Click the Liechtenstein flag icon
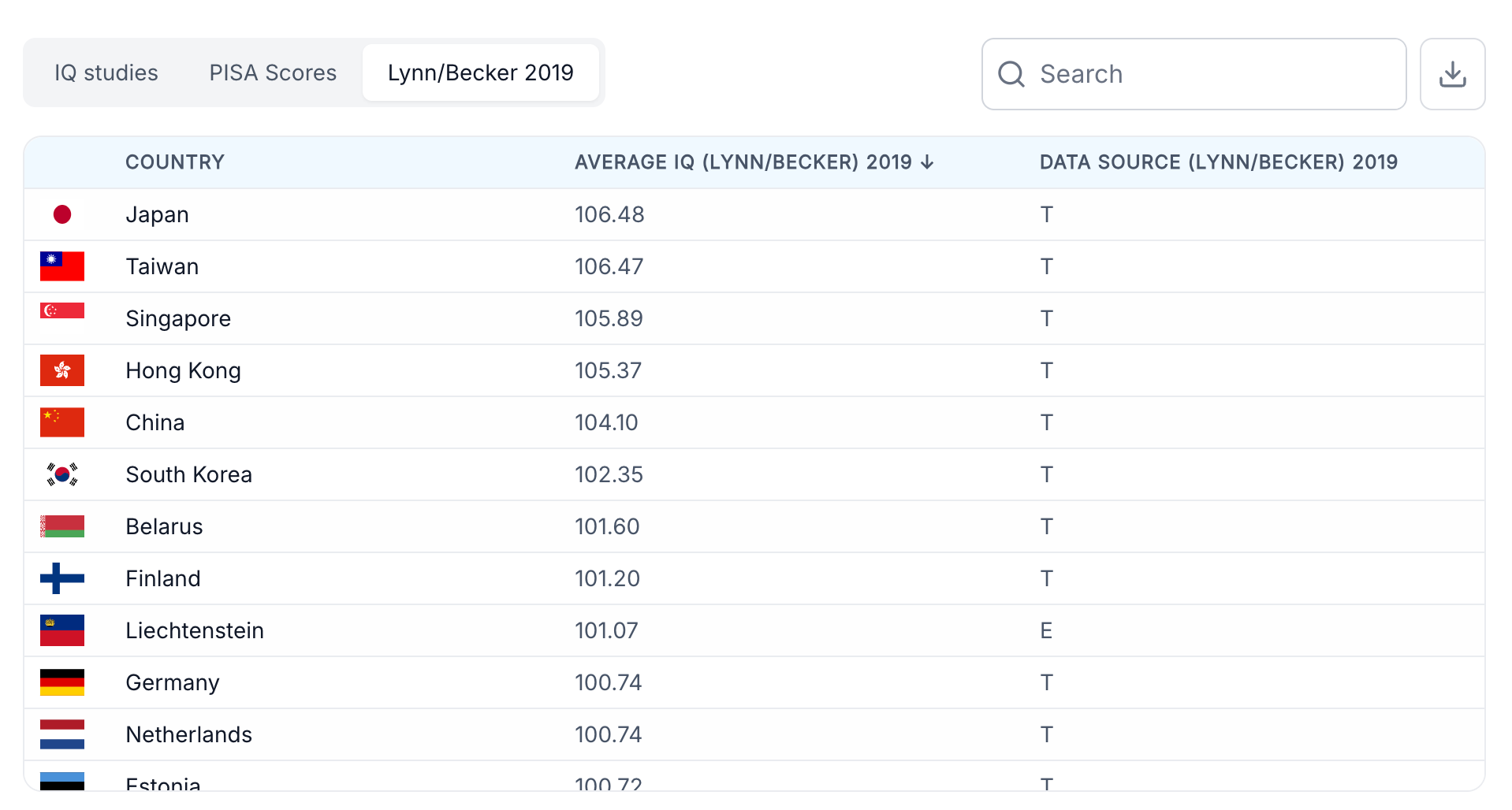Screen dimensions: 1512x810 [62, 630]
